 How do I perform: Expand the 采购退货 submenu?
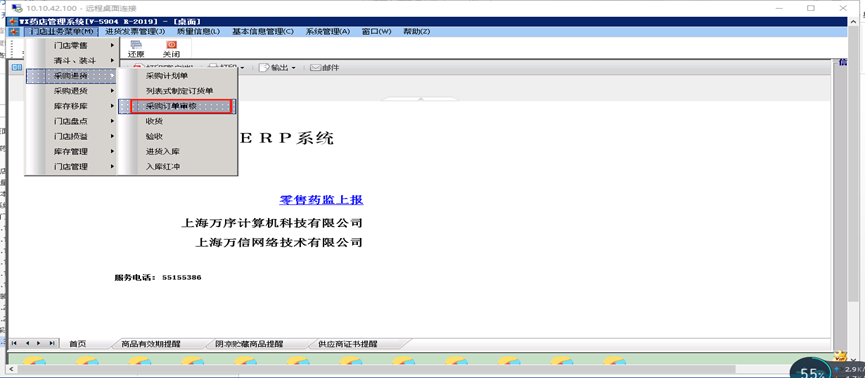[x=72, y=90]
